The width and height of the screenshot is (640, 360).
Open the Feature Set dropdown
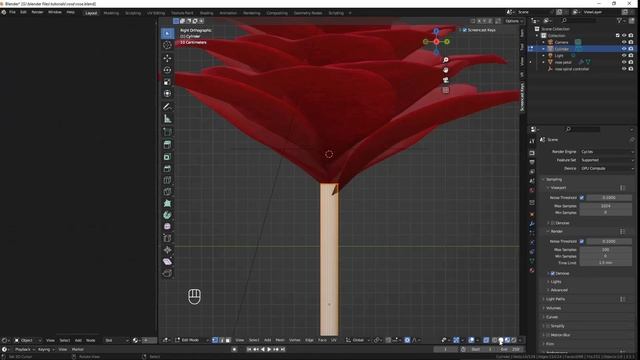point(607,160)
